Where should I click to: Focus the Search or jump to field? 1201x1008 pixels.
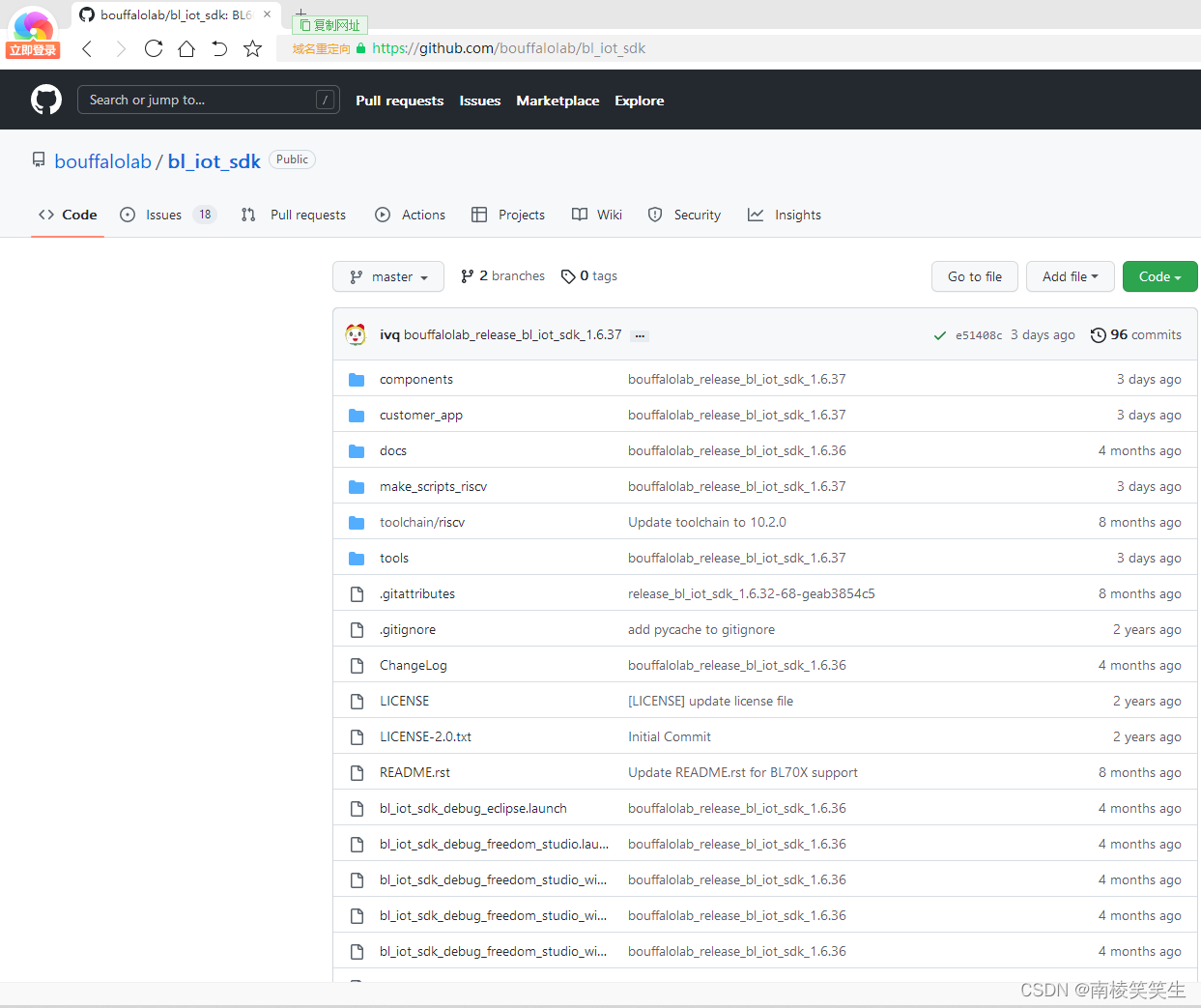click(x=209, y=100)
